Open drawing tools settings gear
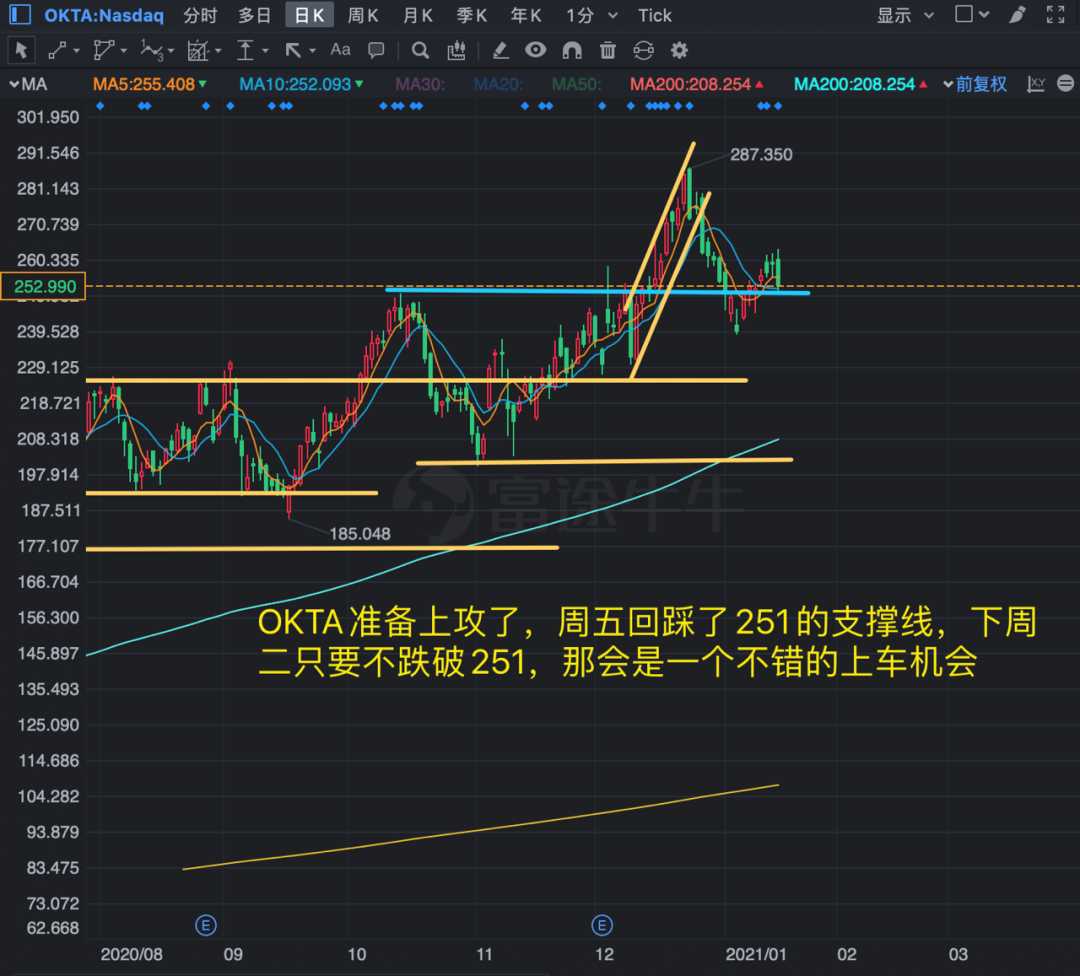The width and height of the screenshot is (1080, 976). (679, 50)
